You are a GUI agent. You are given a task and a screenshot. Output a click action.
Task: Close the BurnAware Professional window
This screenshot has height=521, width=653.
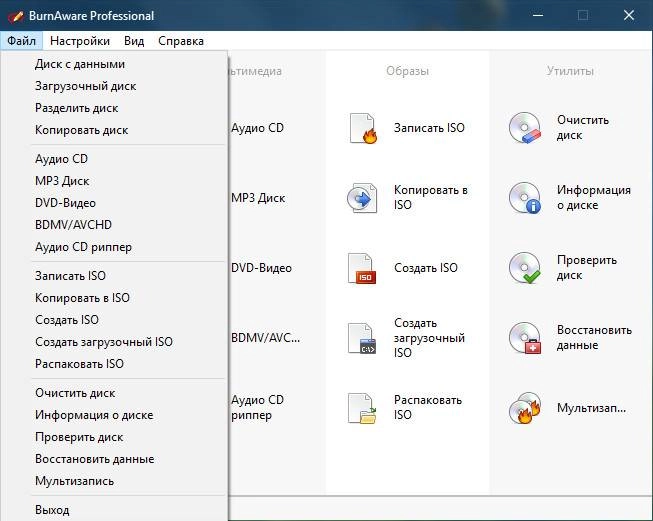tap(629, 16)
